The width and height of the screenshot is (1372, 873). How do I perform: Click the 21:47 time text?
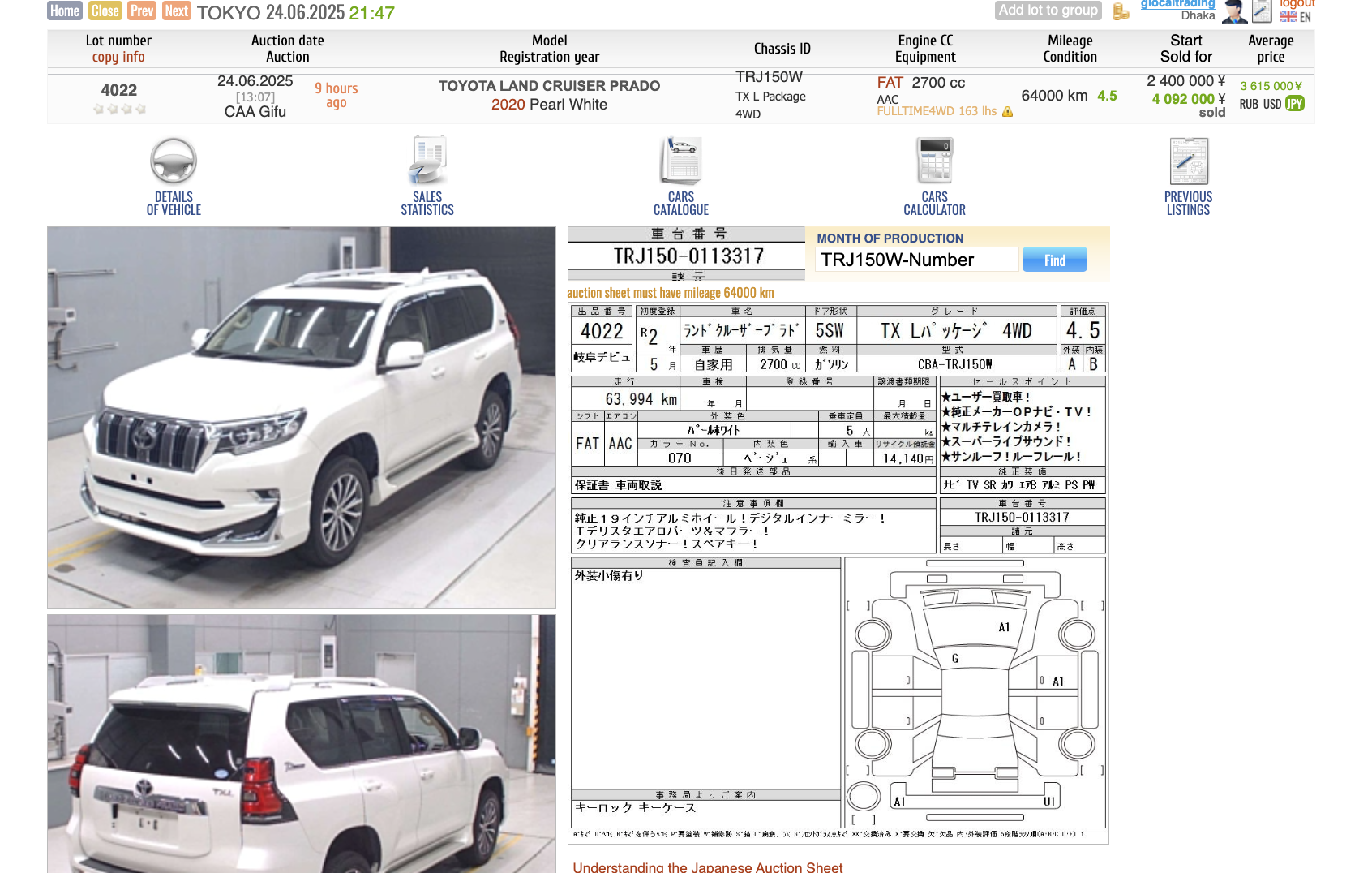tap(372, 13)
